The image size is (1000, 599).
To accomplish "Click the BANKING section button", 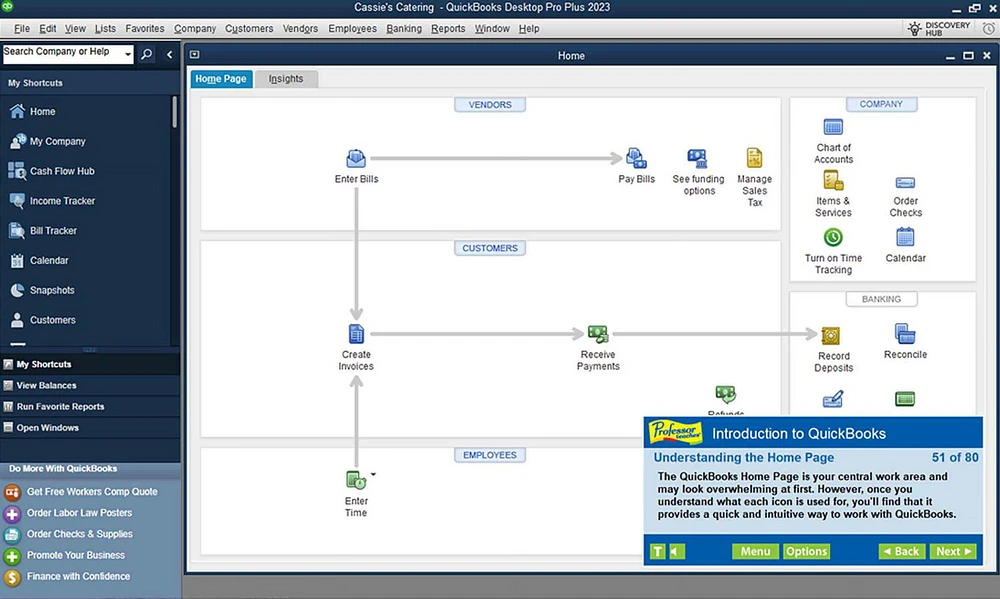I will pyautogui.click(x=881, y=299).
